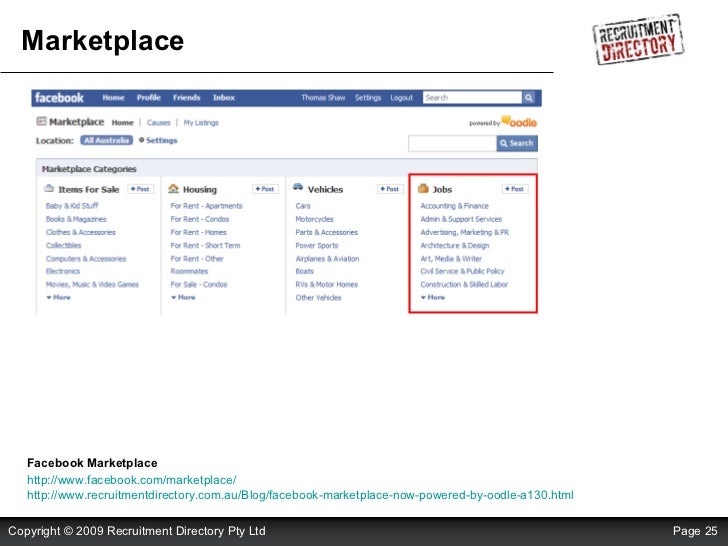Open Other Vehicles category
The height and width of the screenshot is (546, 728).
tap(318, 298)
